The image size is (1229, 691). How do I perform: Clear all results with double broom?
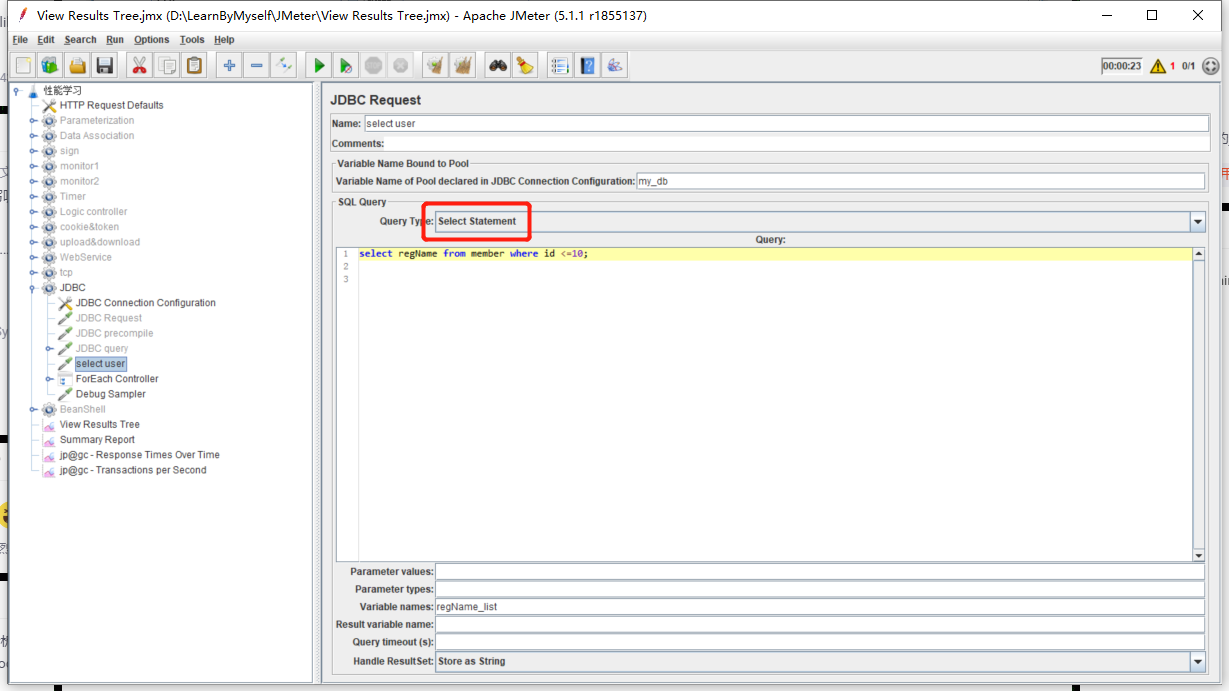click(x=462, y=66)
